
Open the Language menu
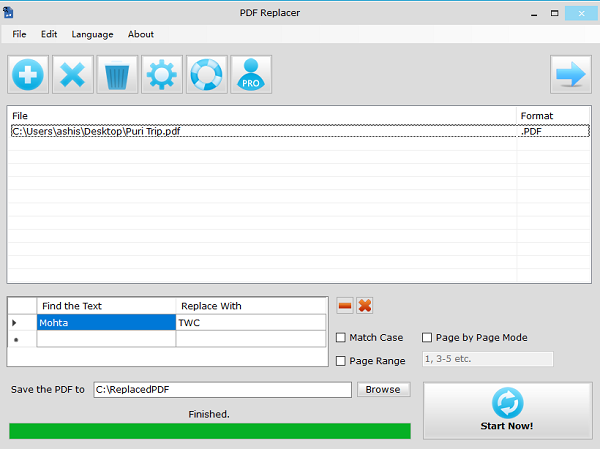click(x=92, y=34)
